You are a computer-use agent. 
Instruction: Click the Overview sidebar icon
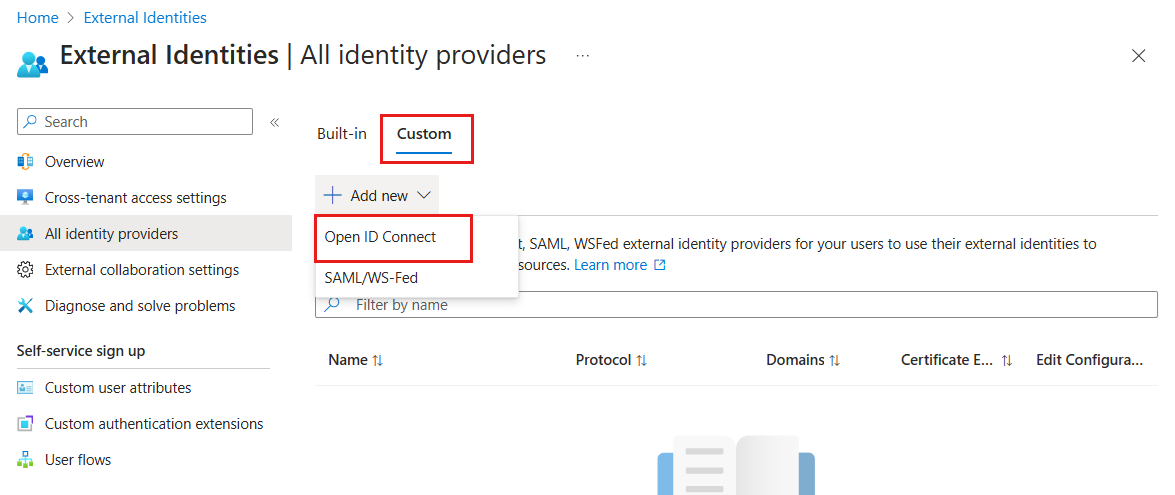pos(25,162)
